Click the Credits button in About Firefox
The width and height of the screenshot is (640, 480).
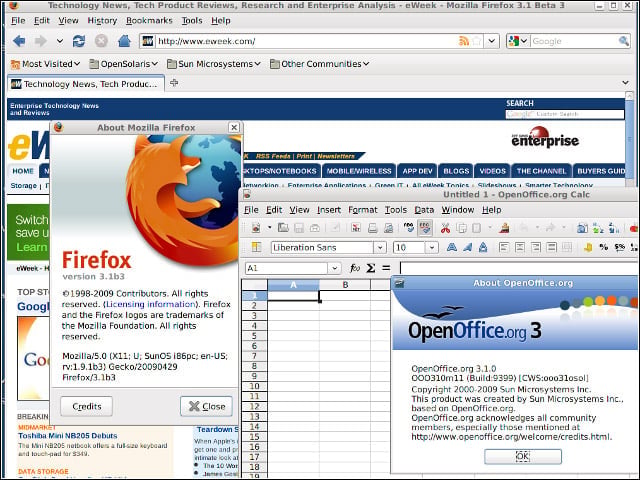(87, 406)
